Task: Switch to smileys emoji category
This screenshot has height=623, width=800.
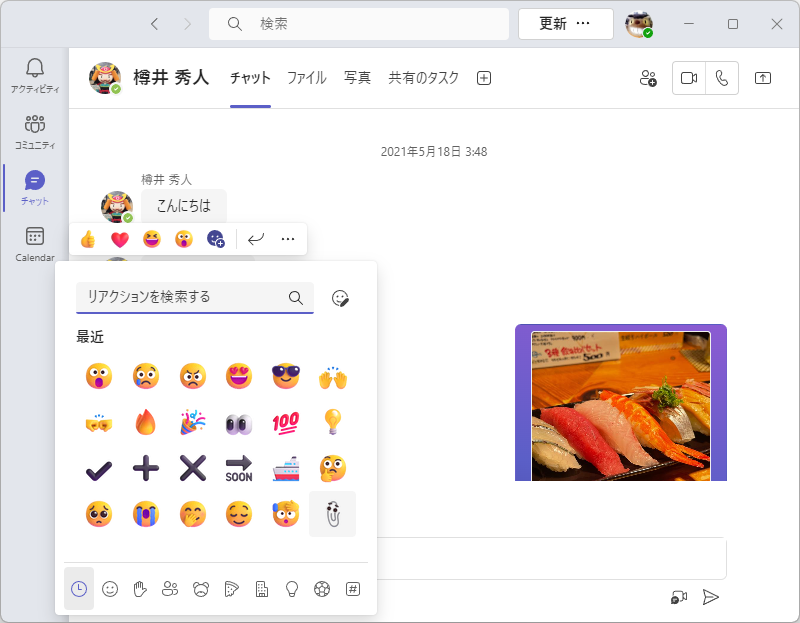Action: tap(110, 588)
